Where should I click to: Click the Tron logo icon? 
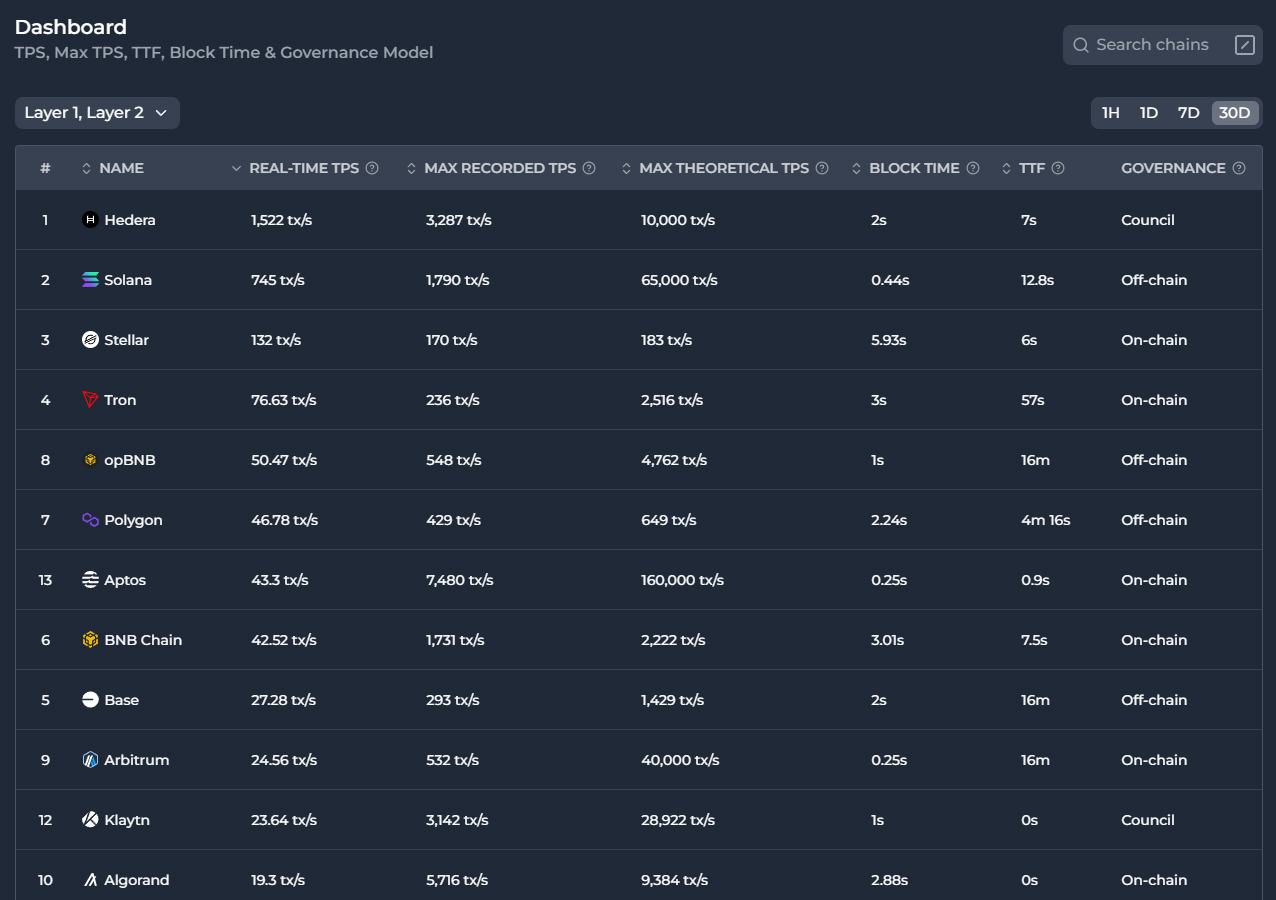(90, 400)
